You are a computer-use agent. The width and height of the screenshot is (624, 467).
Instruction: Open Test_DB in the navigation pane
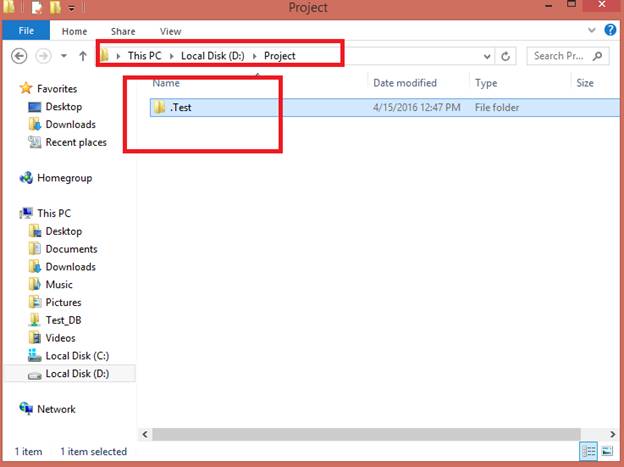[63, 320]
